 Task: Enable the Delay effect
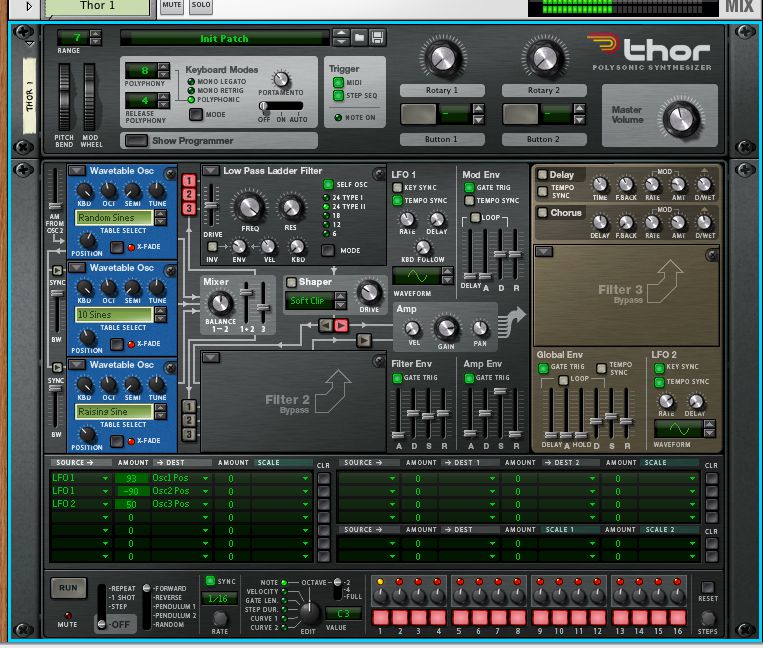[x=542, y=175]
